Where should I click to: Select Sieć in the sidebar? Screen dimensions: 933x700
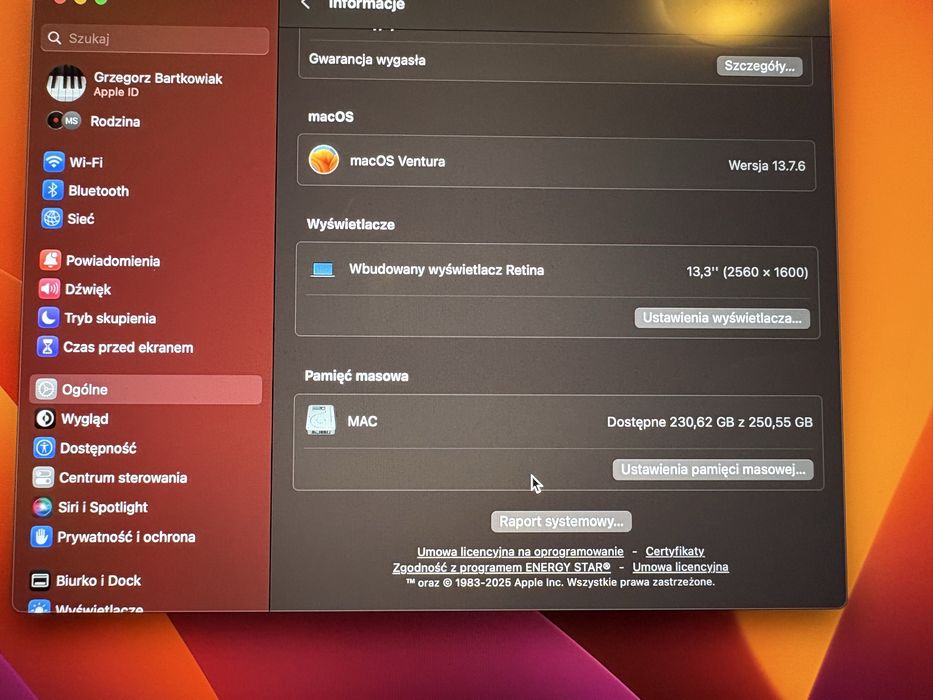(68, 218)
